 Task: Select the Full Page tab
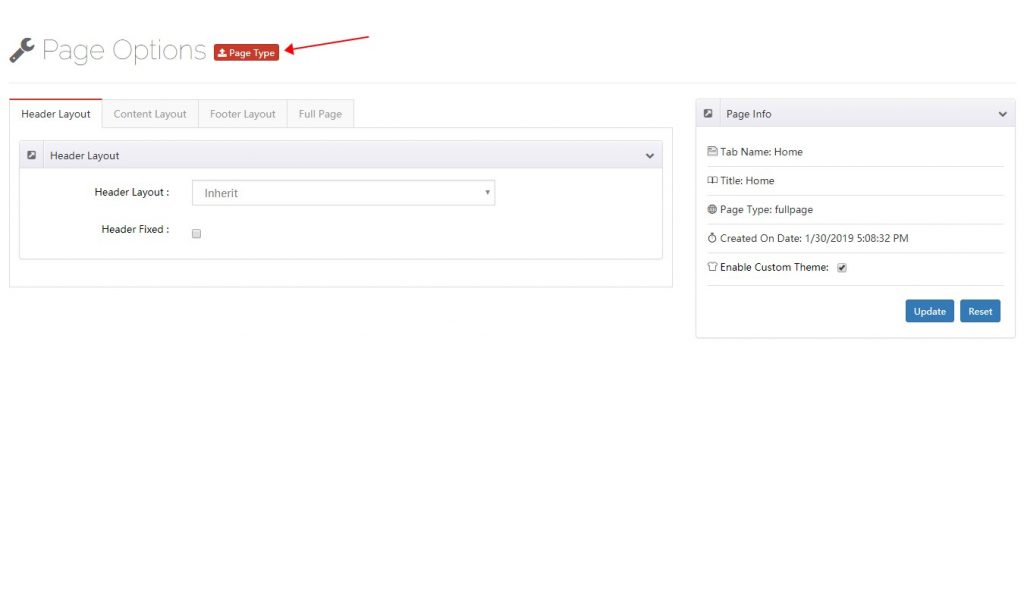319,113
